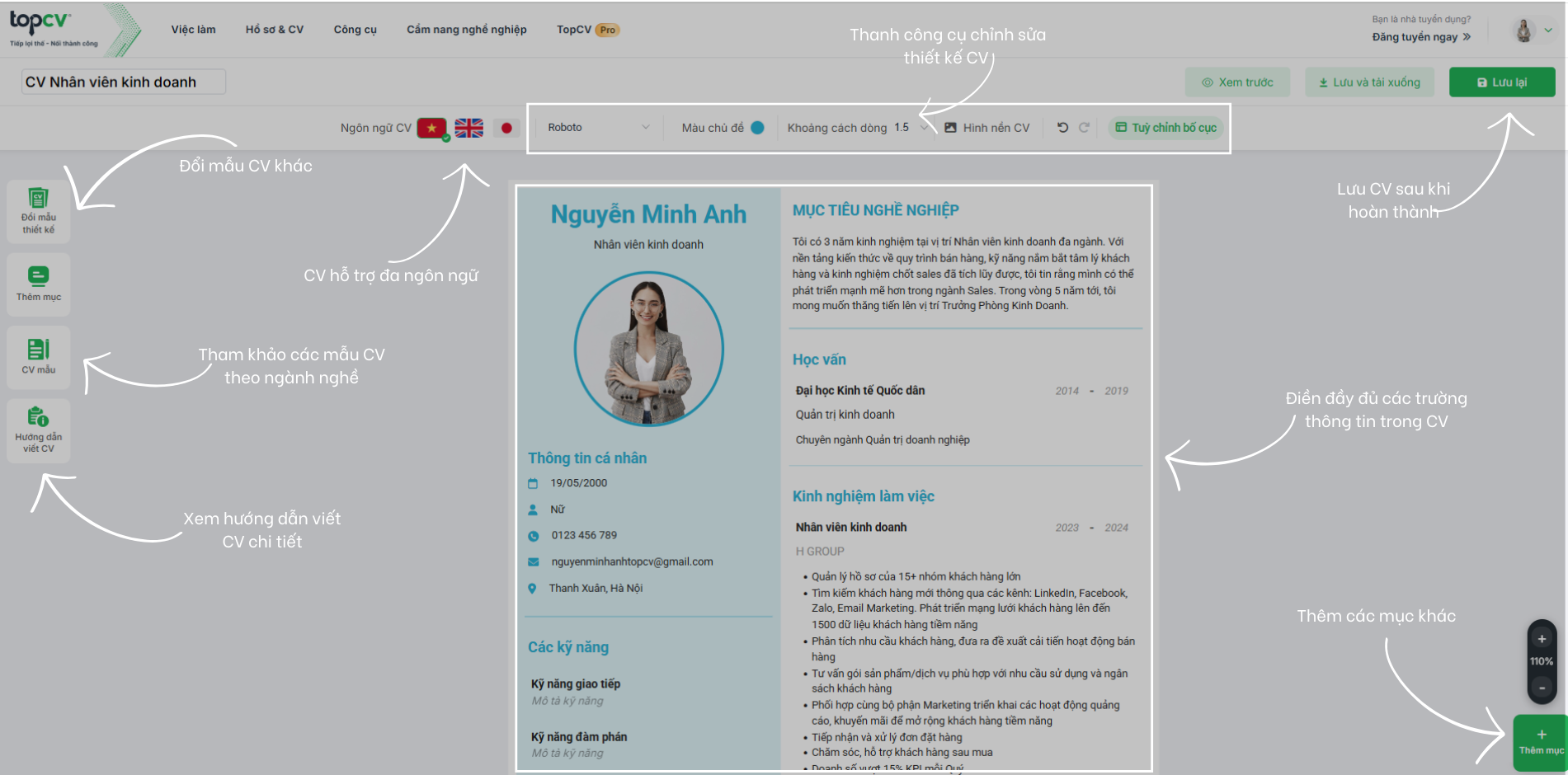The height and width of the screenshot is (775, 1568).
Task: Click Kỹ năng đàm phán skill title
Action: click(579, 737)
